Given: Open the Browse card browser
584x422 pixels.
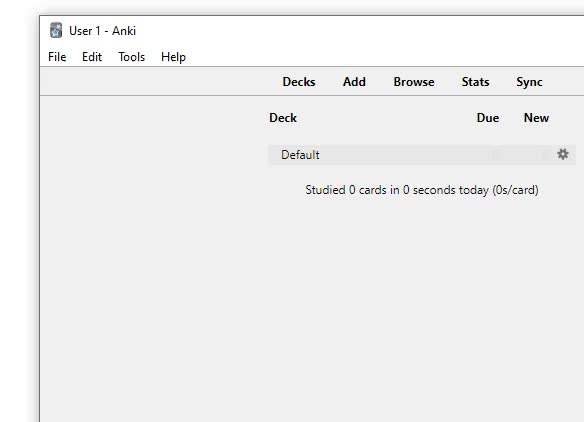Looking at the screenshot, I should click(x=414, y=82).
